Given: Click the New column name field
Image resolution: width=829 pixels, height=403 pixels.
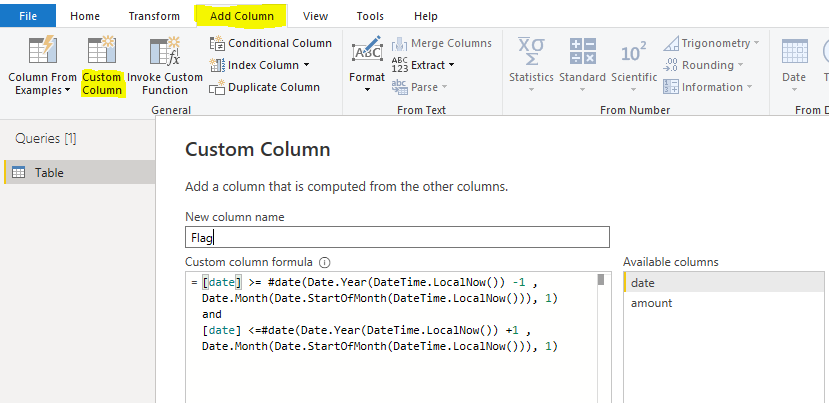Looking at the screenshot, I should 397,237.
